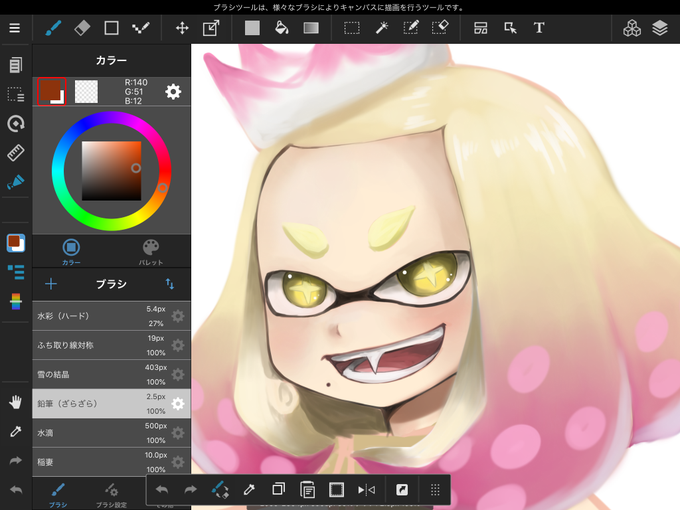The image size is (680, 510).
Task: Toggle the pen correction icon in sidebar
Action: coord(16,182)
